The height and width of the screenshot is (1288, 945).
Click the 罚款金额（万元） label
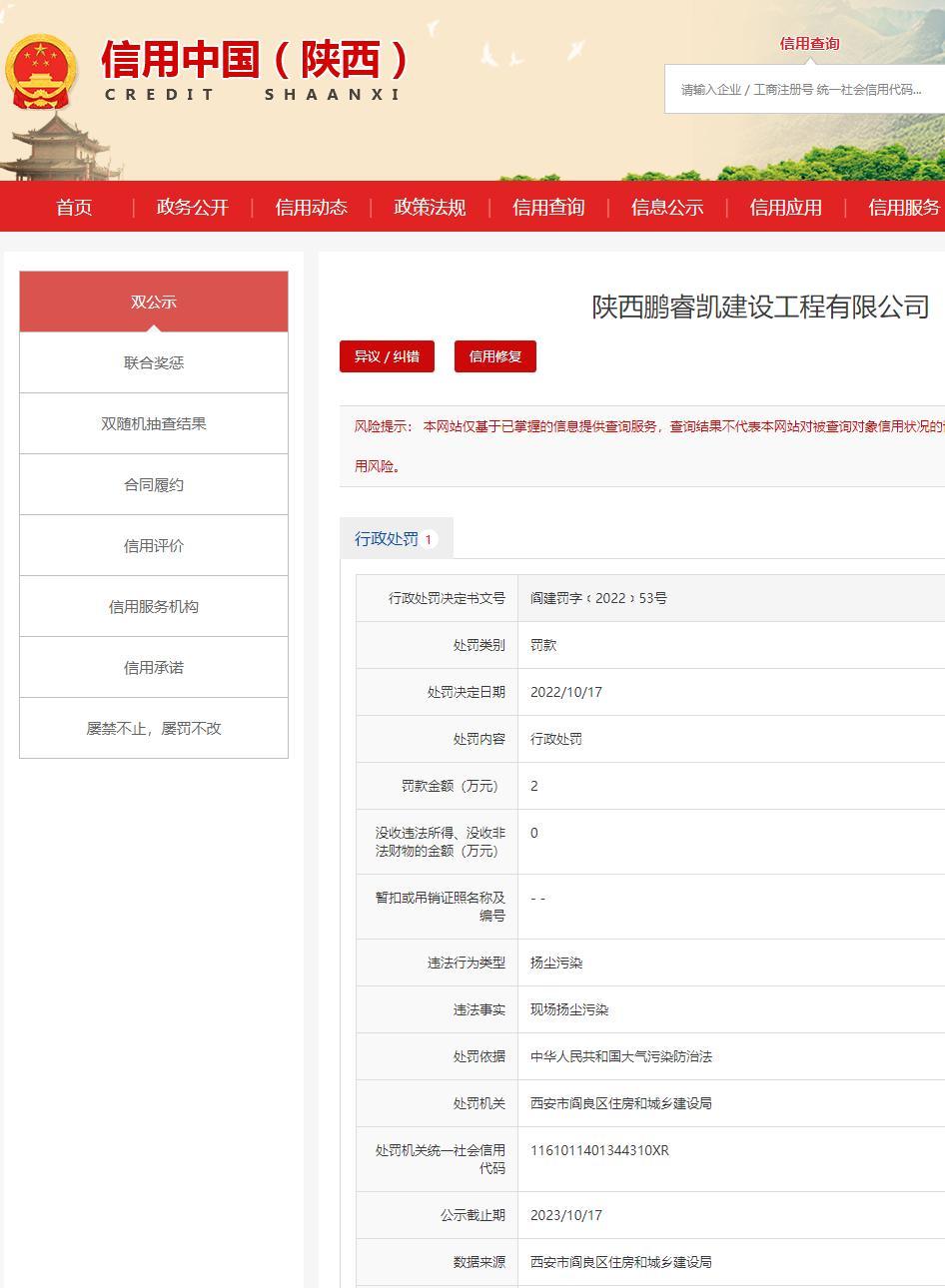451,786
